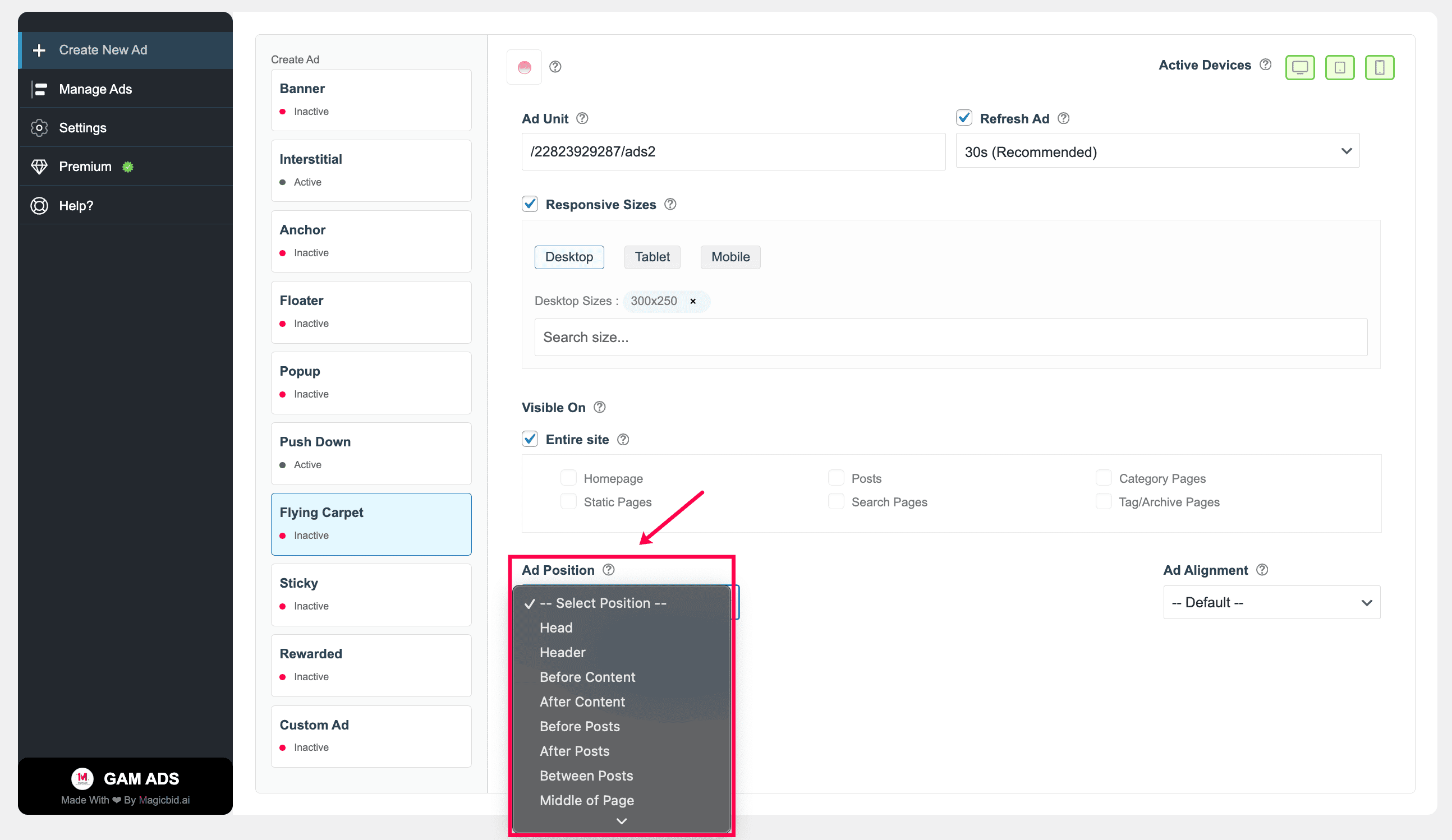Open the Ad Alignment Default dropdown
The height and width of the screenshot is (840, 1452).
[1271, 602]
